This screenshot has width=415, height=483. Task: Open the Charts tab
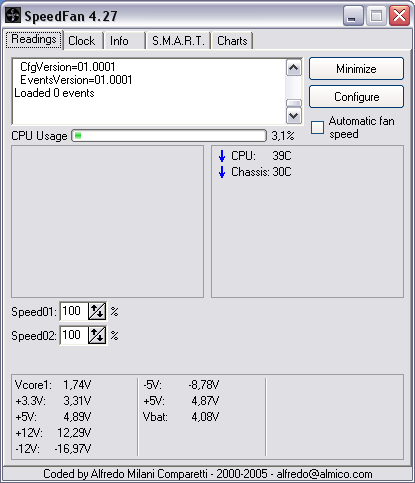click(232, 41)
